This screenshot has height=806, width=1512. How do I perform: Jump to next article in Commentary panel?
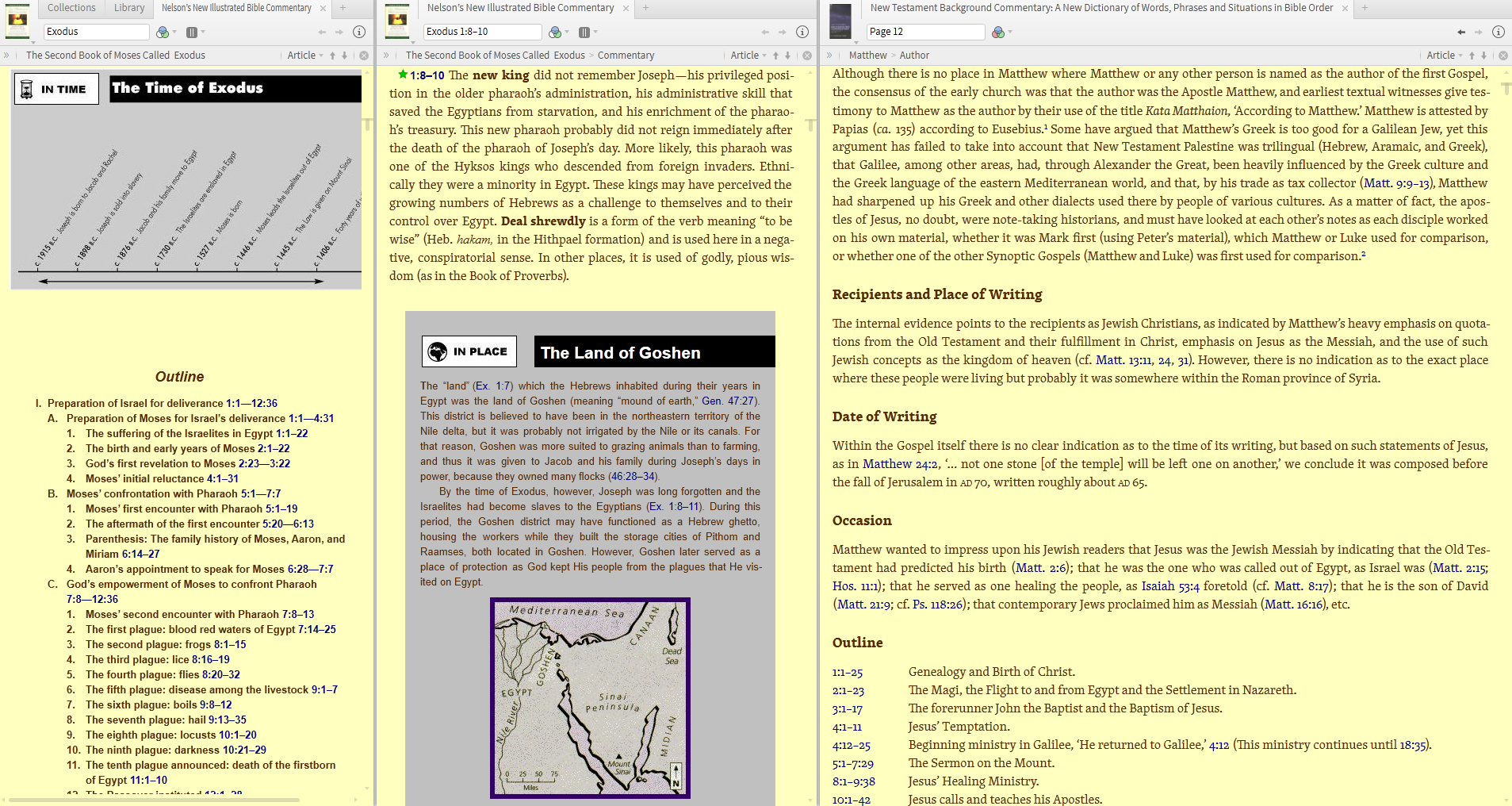(787, 56)
